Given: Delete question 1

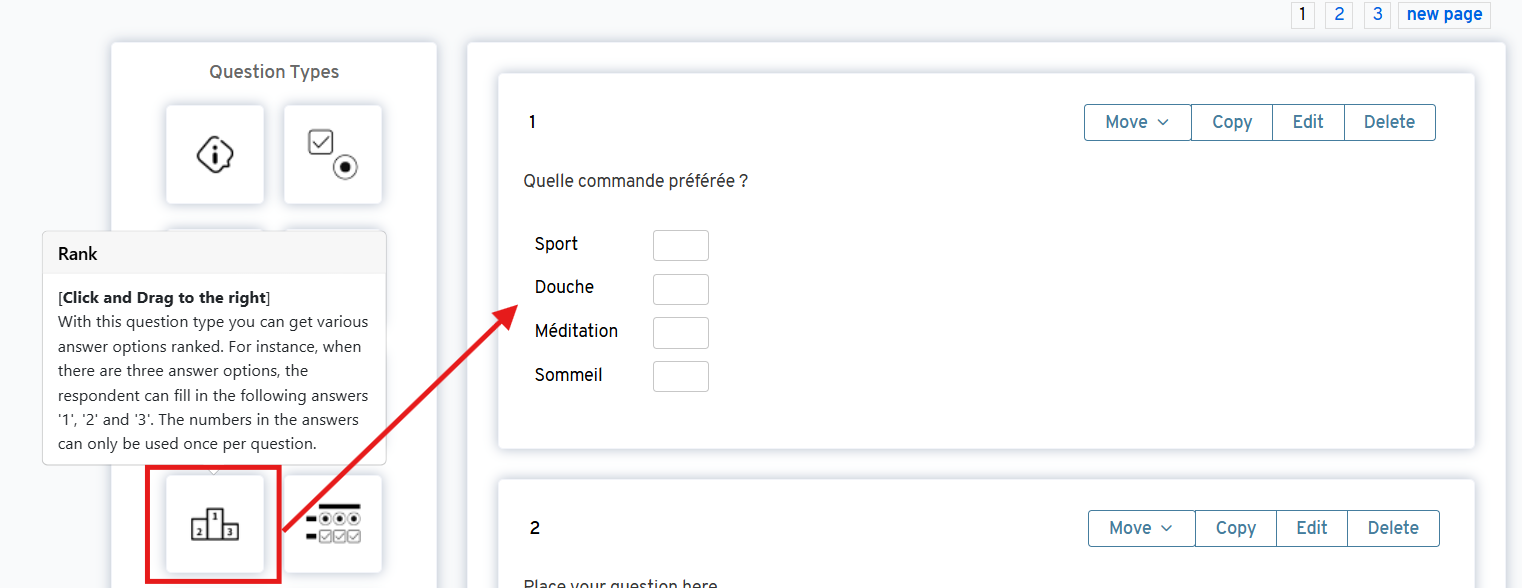Looking at the screenshot, I should (1389, 122).
